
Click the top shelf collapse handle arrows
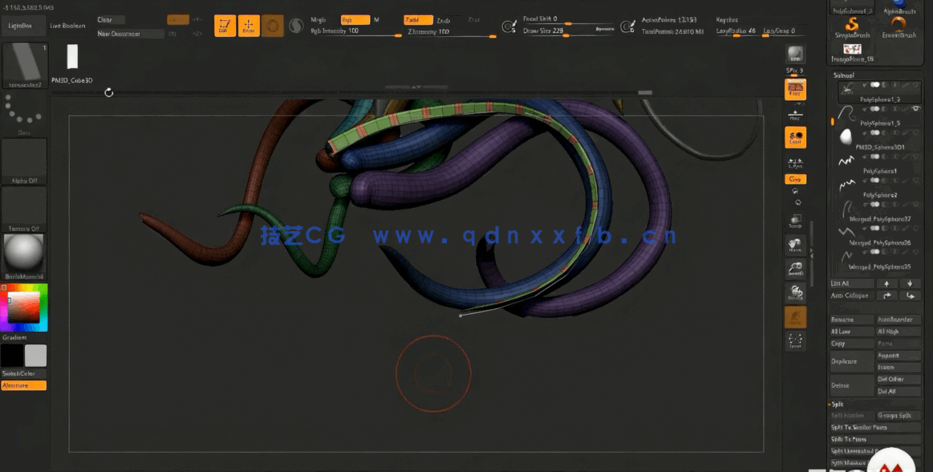(416, 87)
